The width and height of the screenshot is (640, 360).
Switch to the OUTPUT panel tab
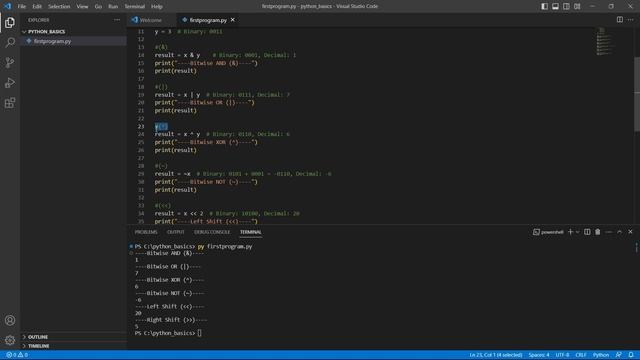tap(176, 232)
